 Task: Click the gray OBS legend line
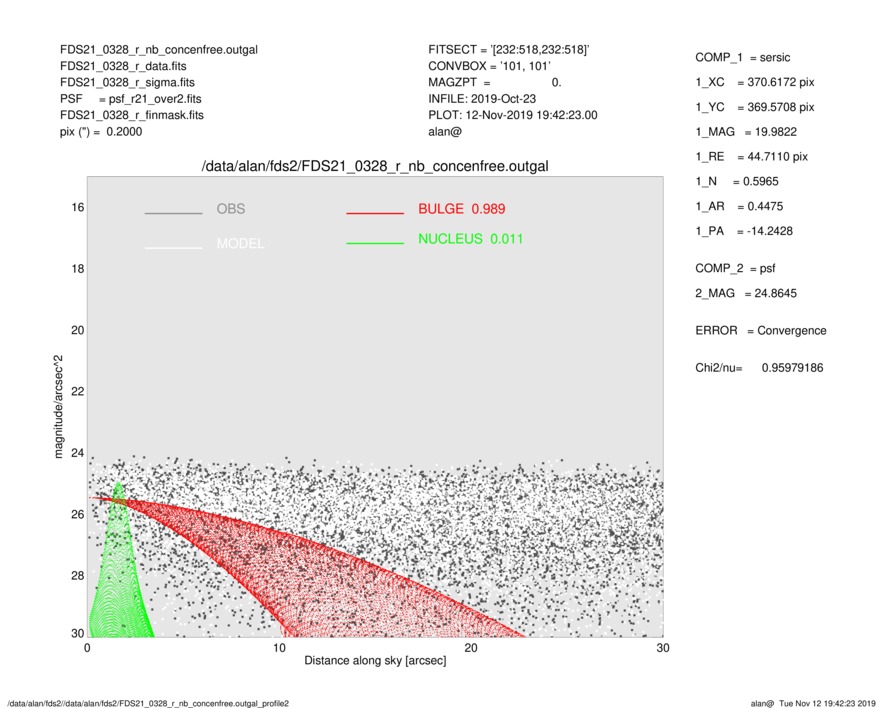coord(173,213)
